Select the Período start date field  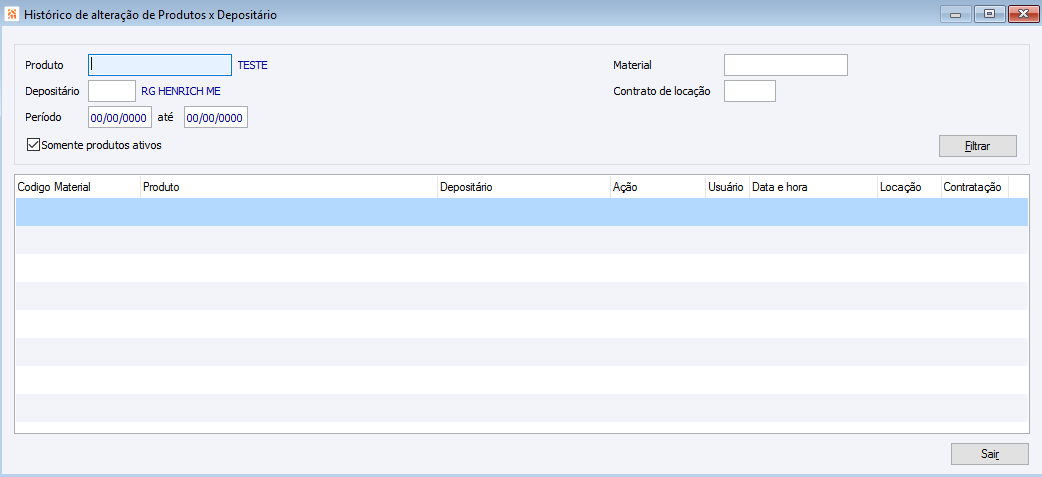[x=120, y=118]
